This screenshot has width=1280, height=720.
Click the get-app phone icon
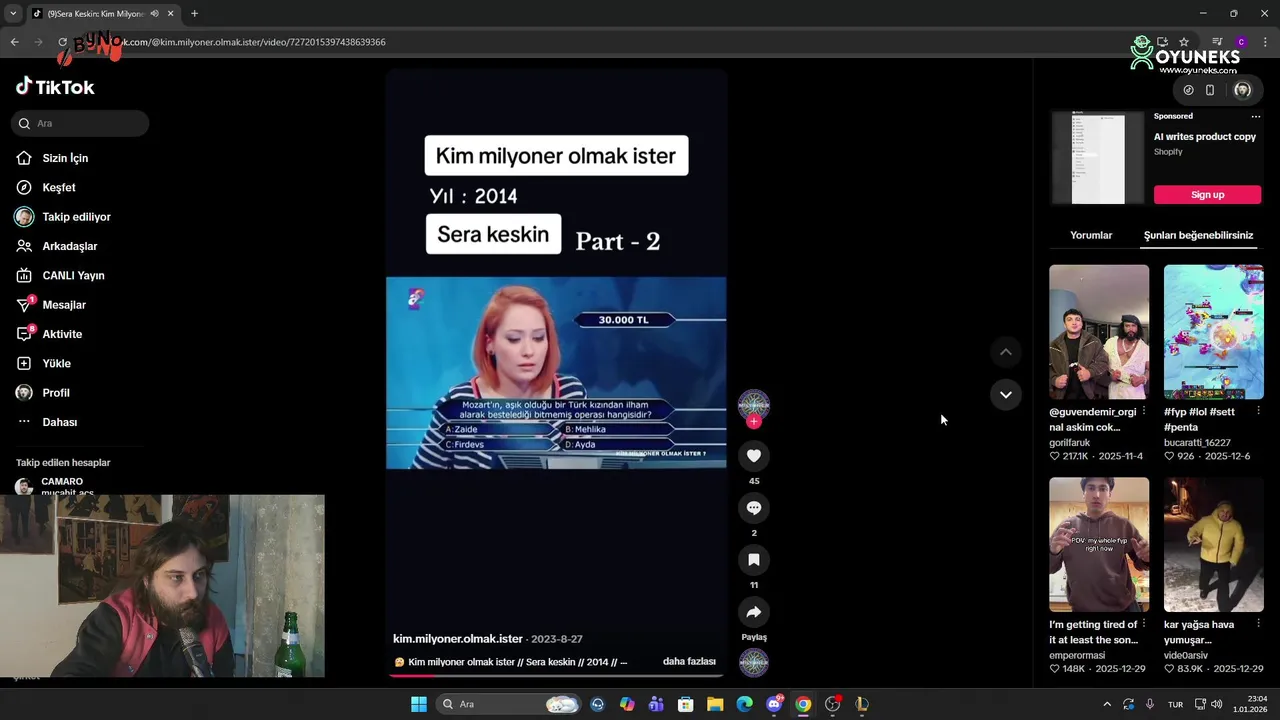(1210, 90)
